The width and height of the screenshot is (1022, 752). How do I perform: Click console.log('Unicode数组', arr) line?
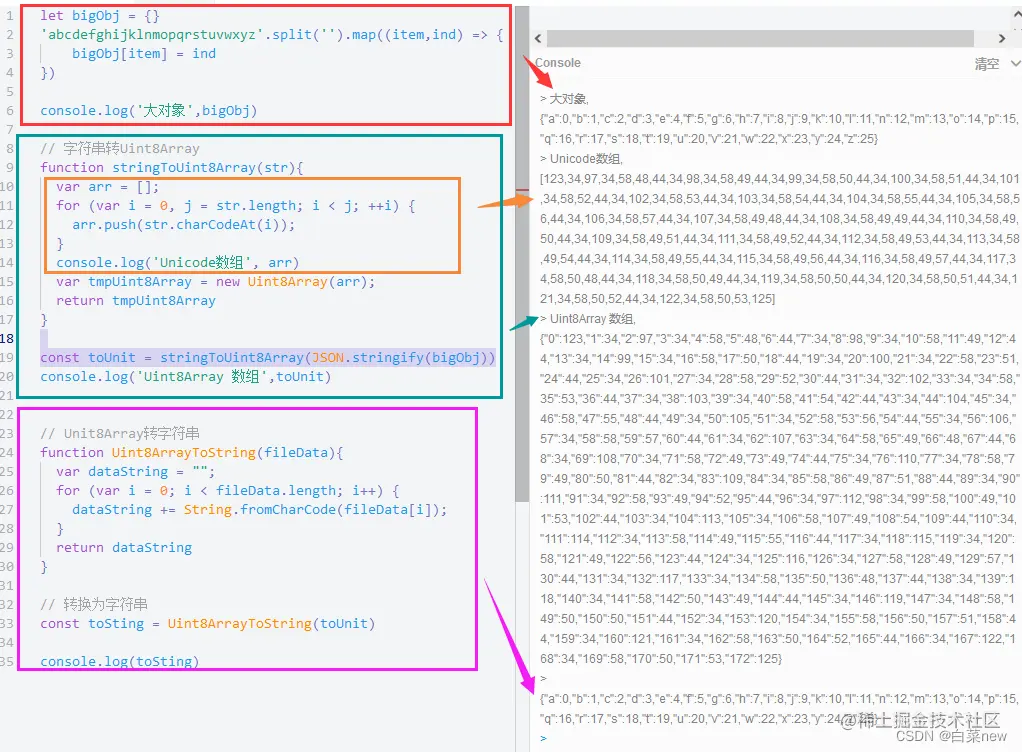click(177, 263)
